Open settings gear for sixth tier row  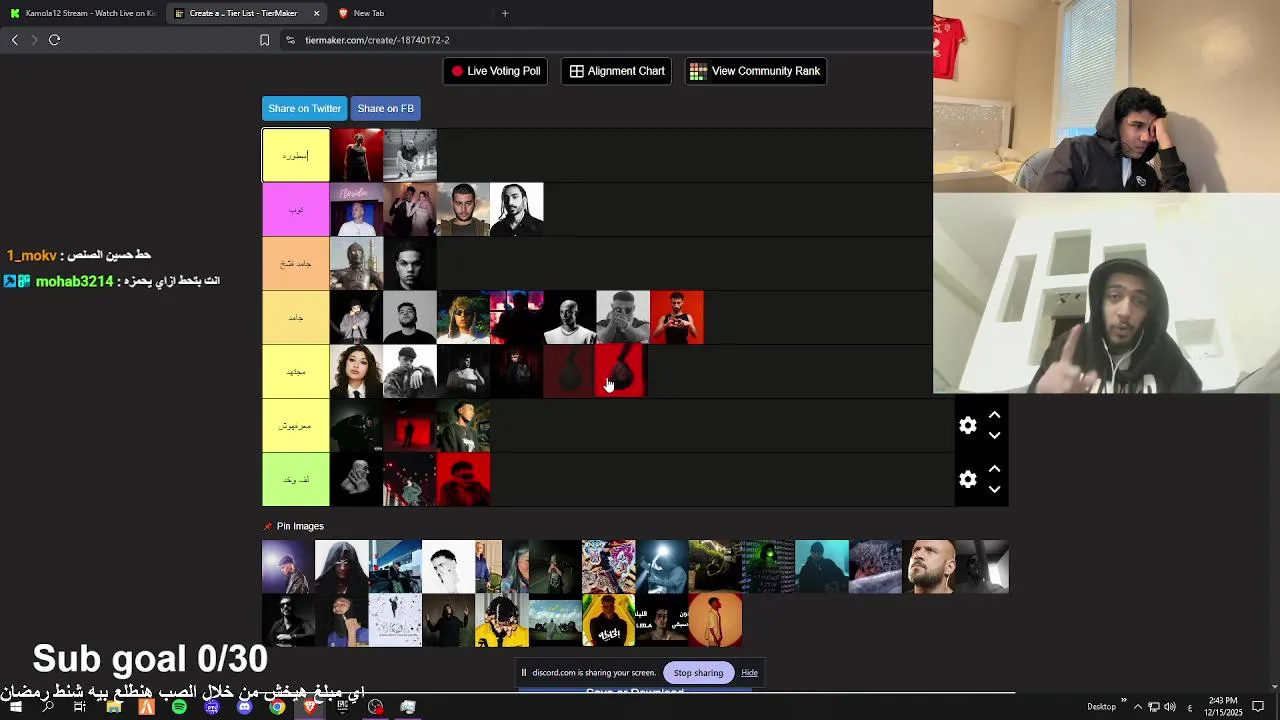[968, 426]
